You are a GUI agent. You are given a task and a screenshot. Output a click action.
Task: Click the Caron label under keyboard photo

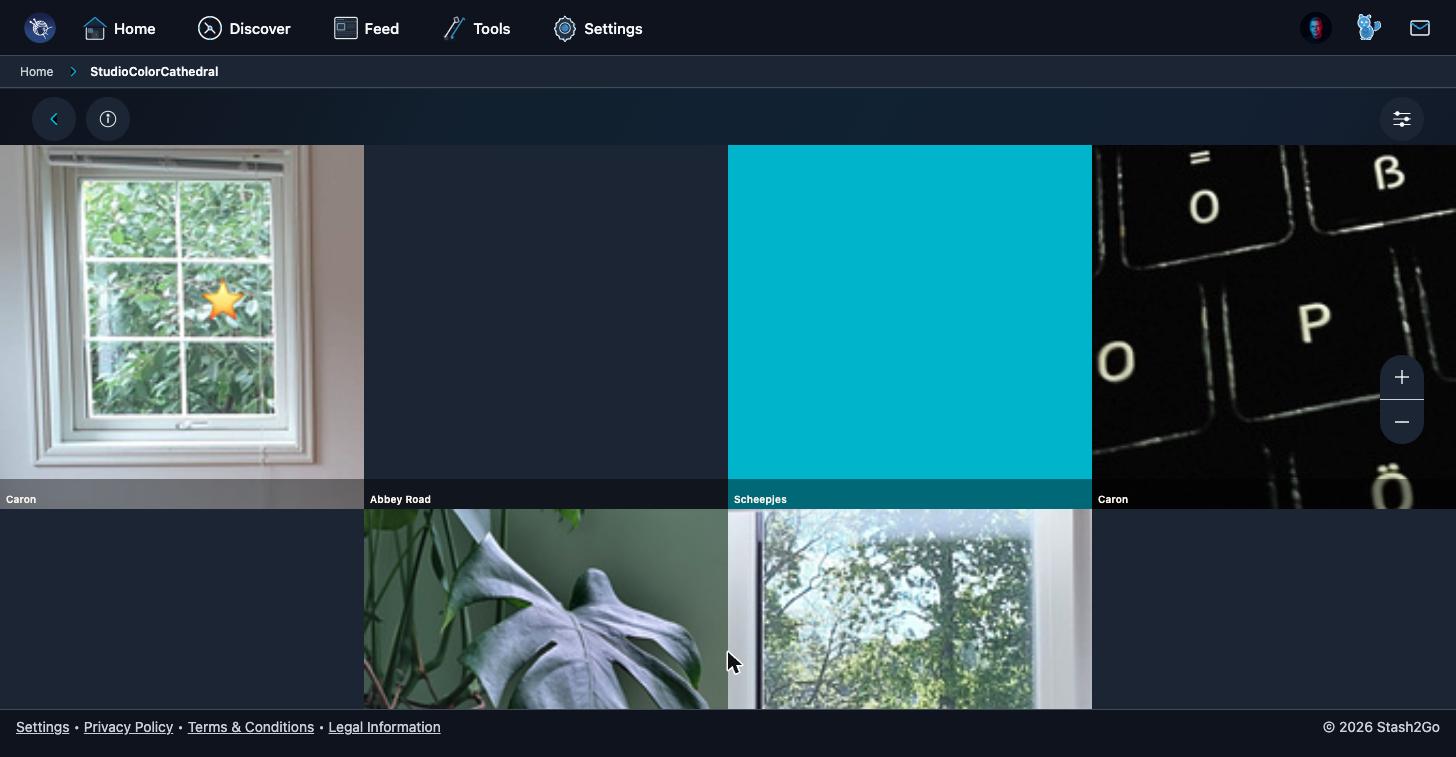pos(1113,499)
